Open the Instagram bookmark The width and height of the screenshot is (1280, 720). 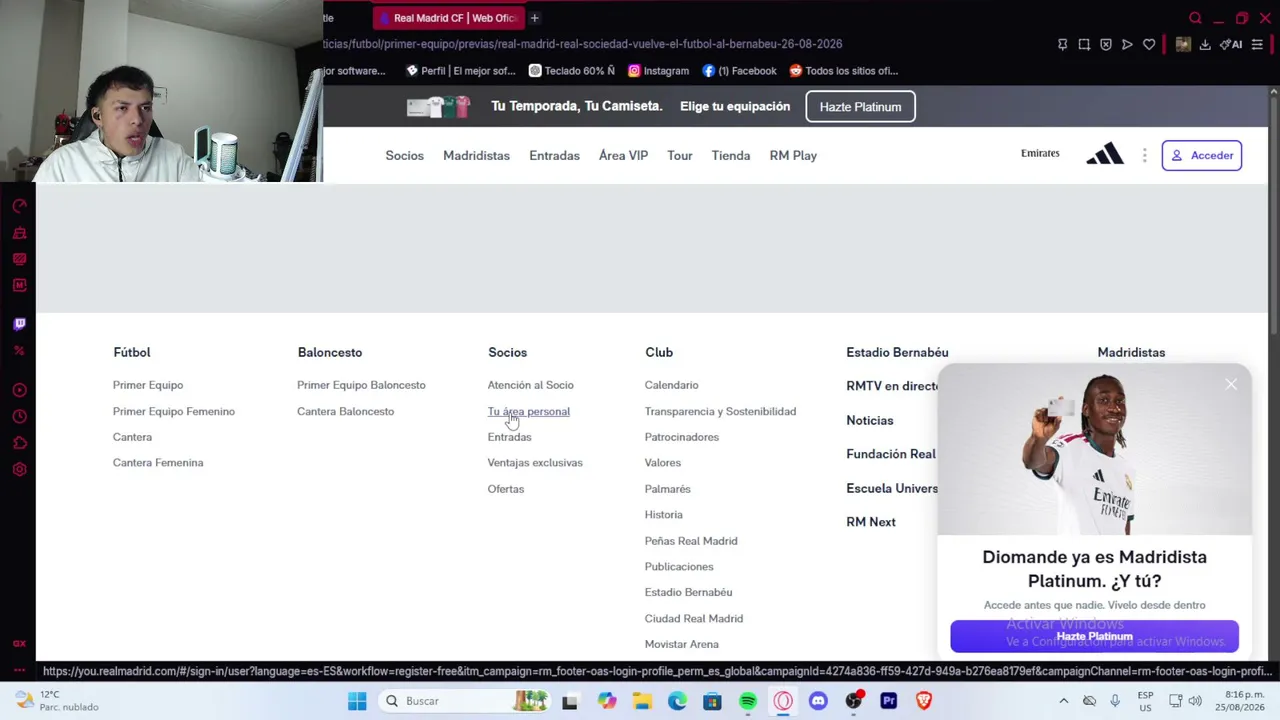point(658,71)
